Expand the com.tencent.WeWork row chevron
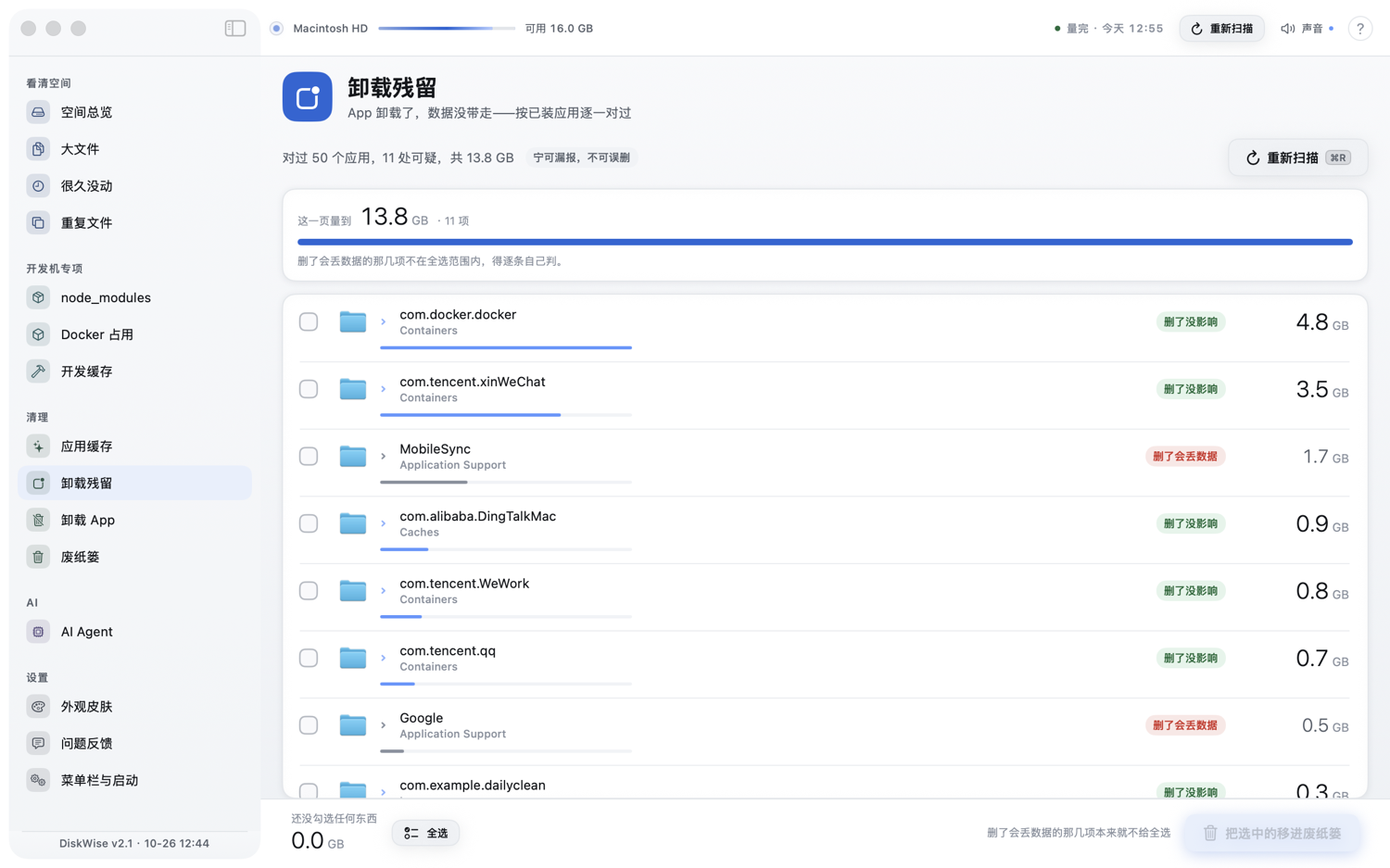The image size is (1390, 868). 383,590
